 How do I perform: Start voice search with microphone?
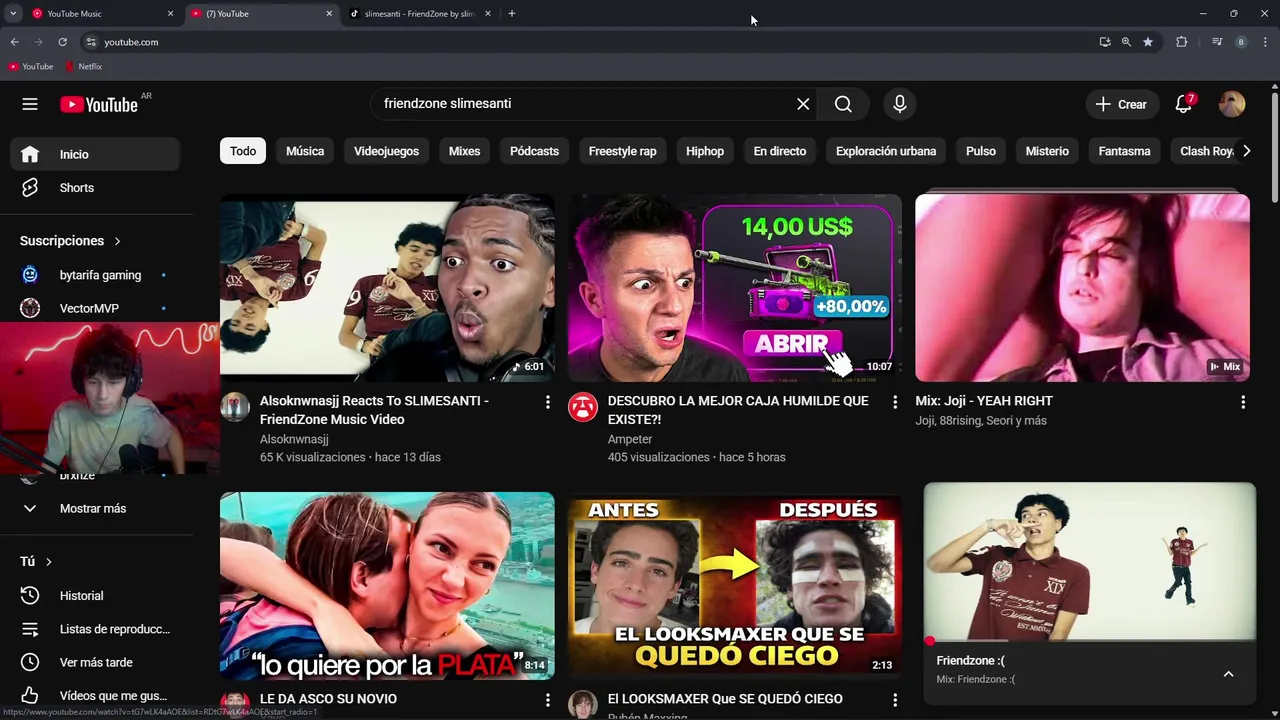tap(900, 104)
